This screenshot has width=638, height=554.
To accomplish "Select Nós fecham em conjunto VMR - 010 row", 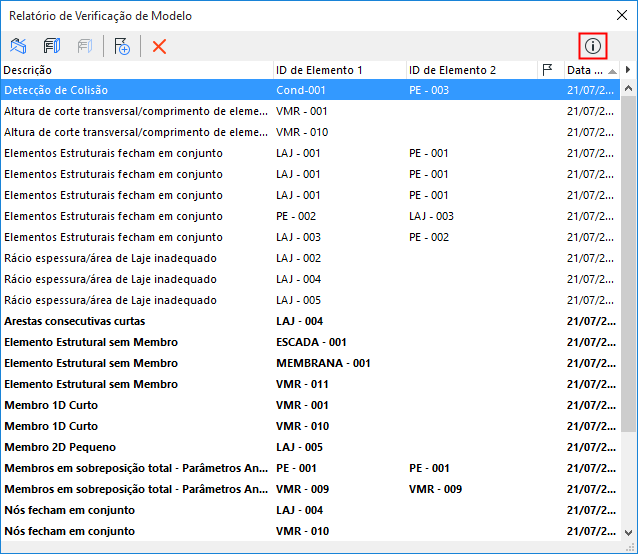I will pos(310,531).
